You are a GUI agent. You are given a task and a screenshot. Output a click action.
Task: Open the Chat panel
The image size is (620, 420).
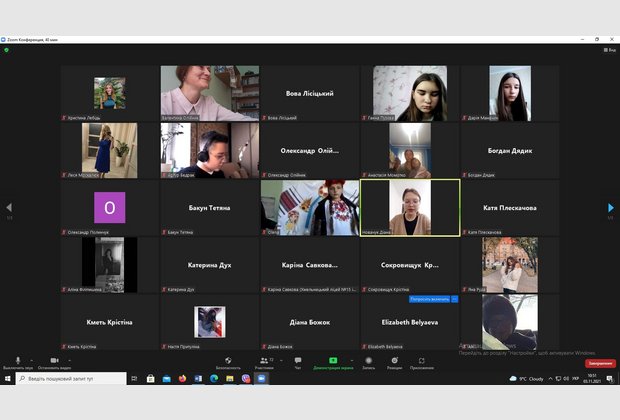297,361
